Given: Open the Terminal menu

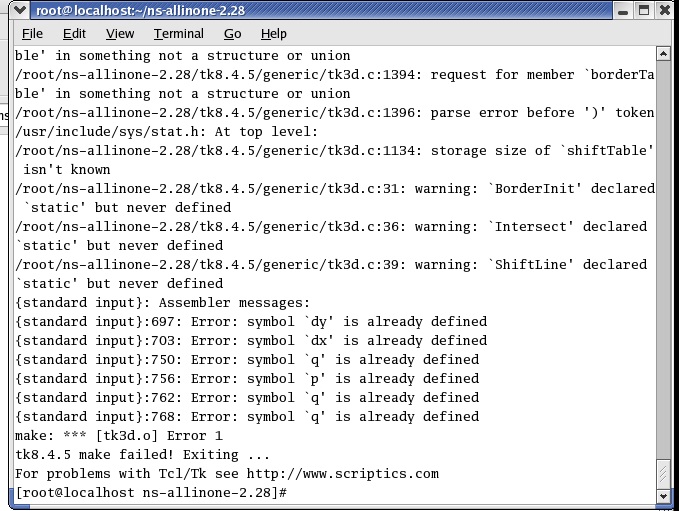Looking at the screenshot, I should pyautogui.click(x=178, y=34).
